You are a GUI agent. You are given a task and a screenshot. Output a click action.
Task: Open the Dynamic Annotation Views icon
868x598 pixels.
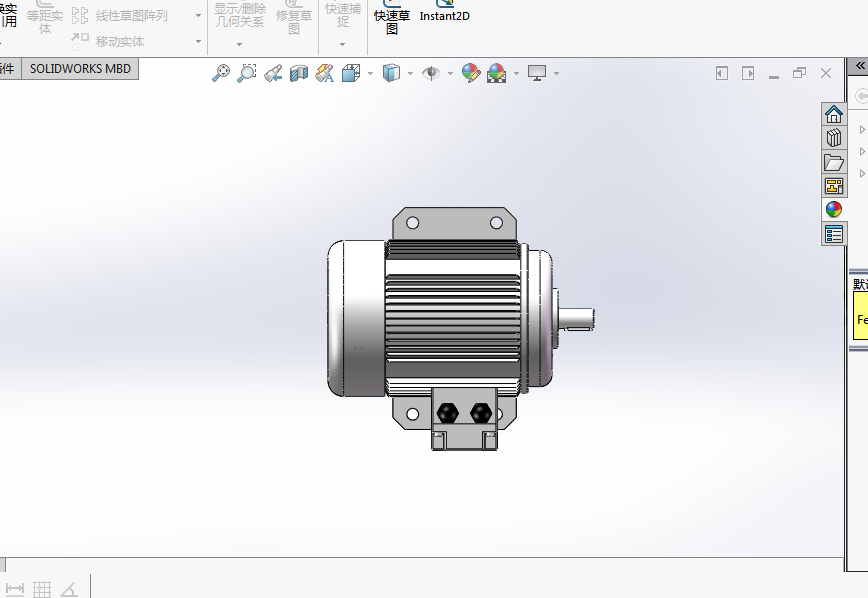pos(325,73)
